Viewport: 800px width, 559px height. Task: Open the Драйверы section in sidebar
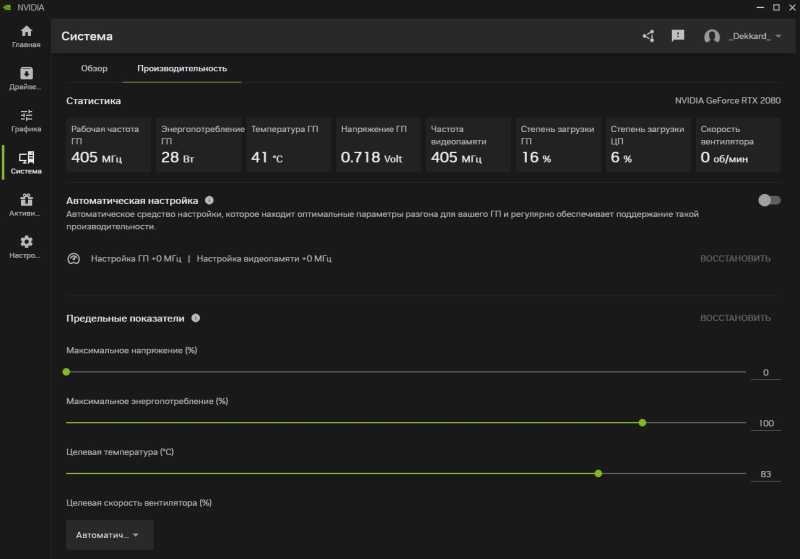point(26,78)
